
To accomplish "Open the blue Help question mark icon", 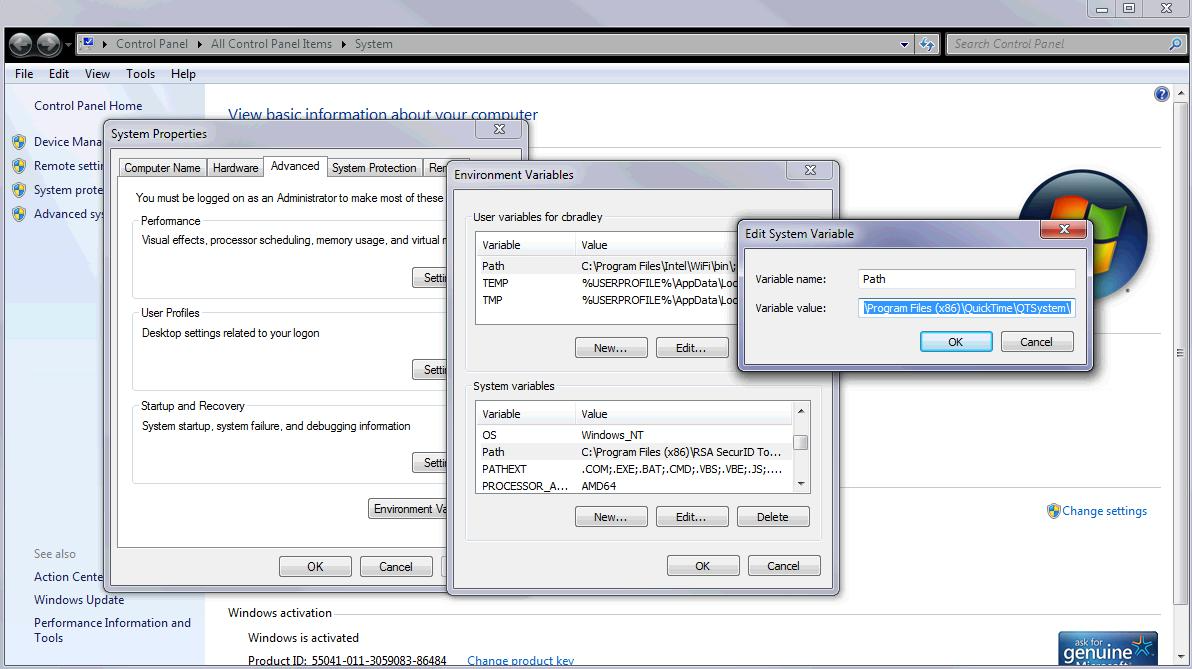I will click(x=1161, y=93).
